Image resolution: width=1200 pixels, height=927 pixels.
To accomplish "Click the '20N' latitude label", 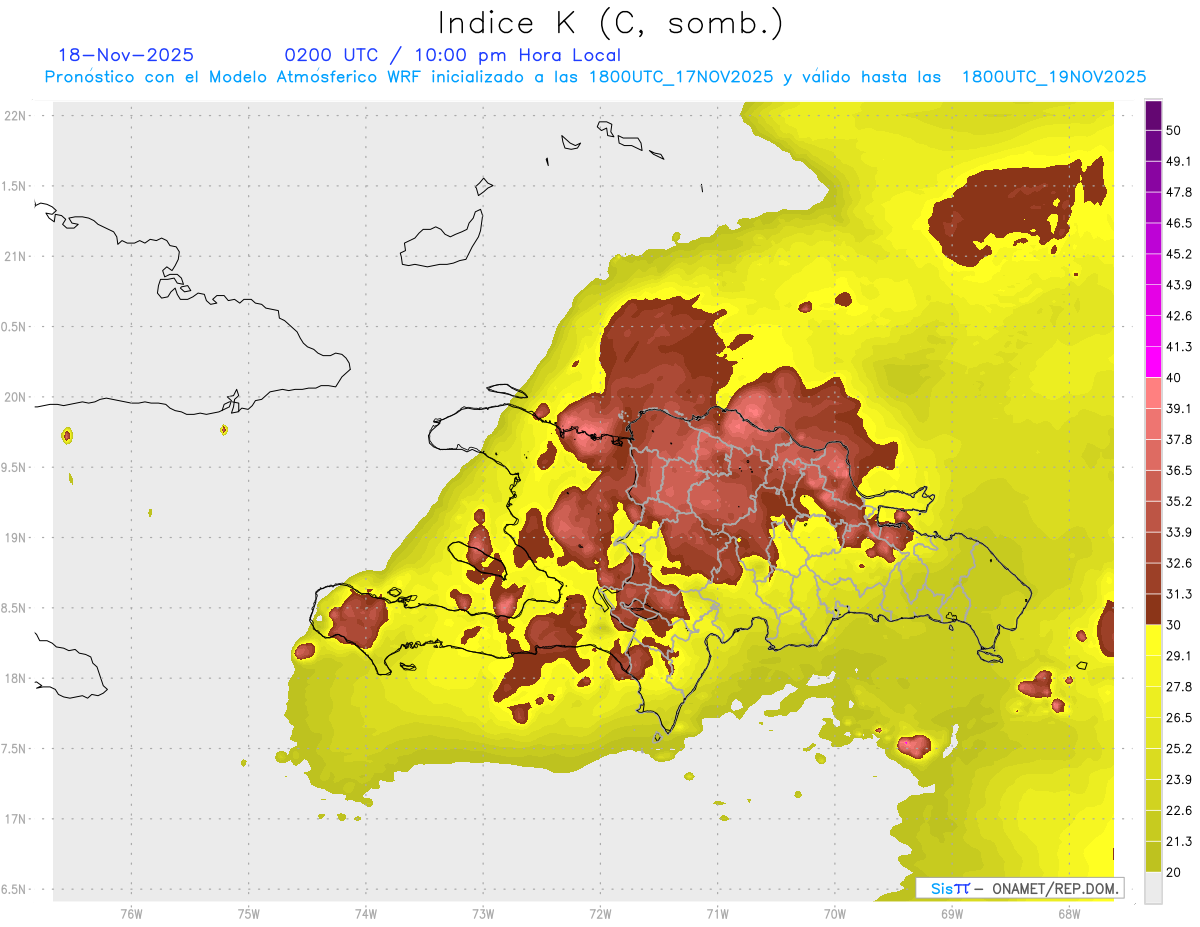I will pyautogui.click(x=17, y=397).
